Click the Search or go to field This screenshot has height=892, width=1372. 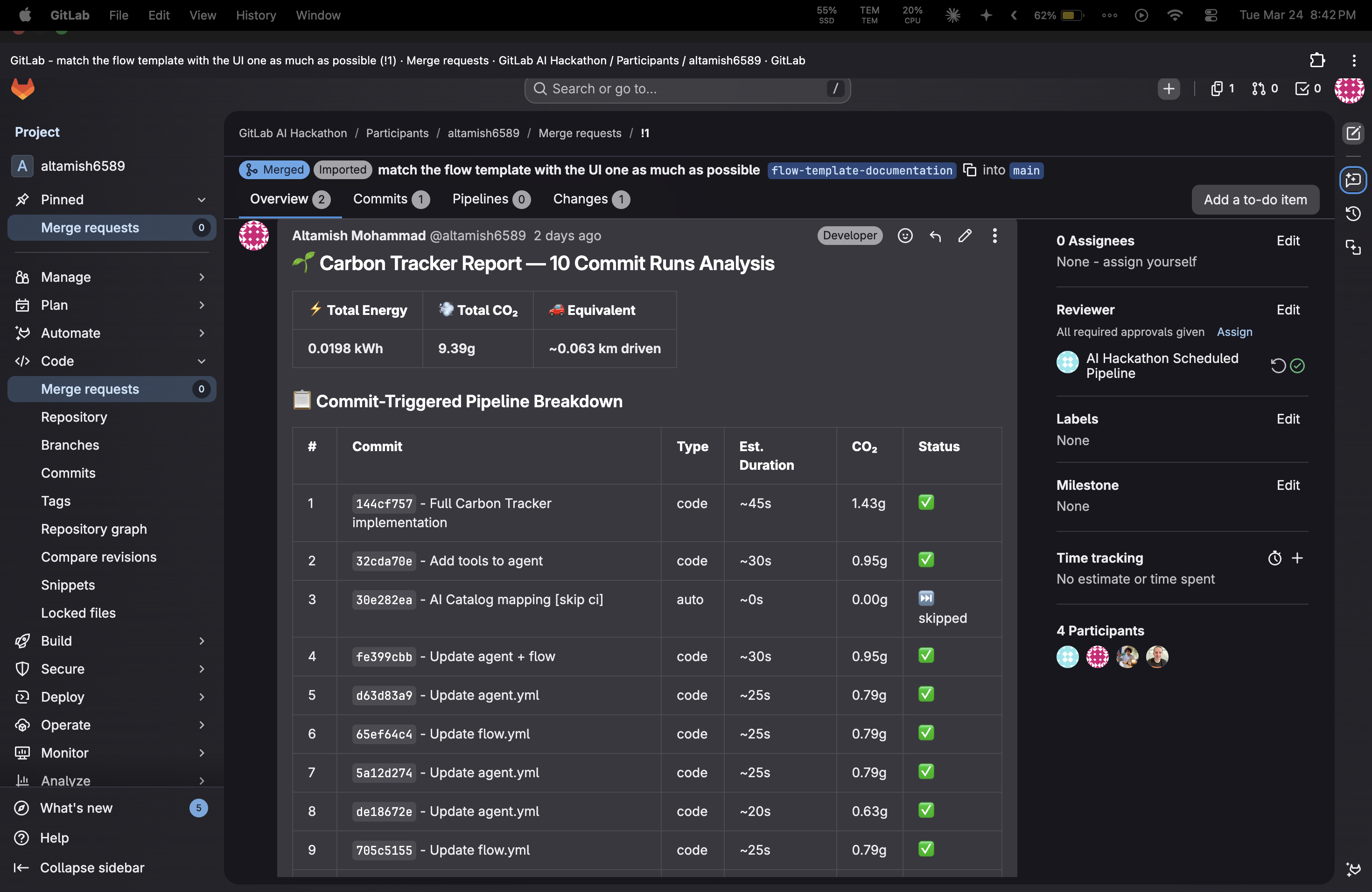pos(686,89)
